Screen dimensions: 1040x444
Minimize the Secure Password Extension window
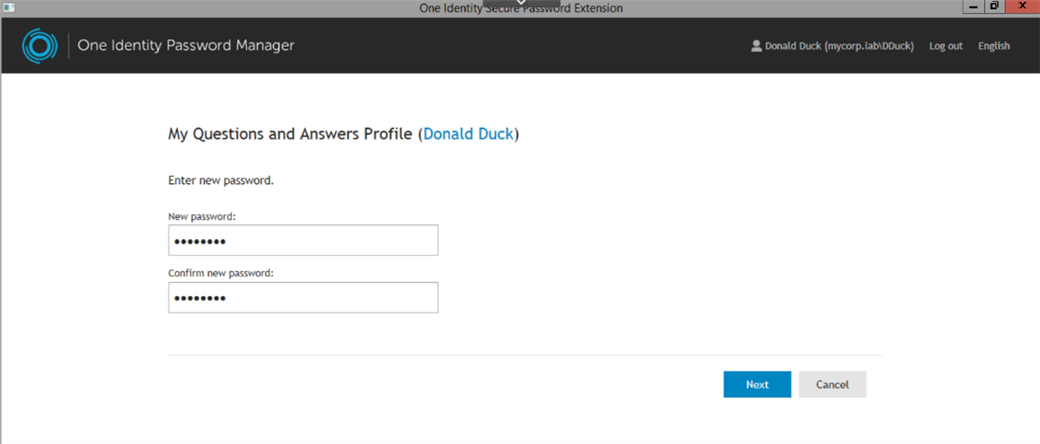pyautogui.click(x=974, y=7)
